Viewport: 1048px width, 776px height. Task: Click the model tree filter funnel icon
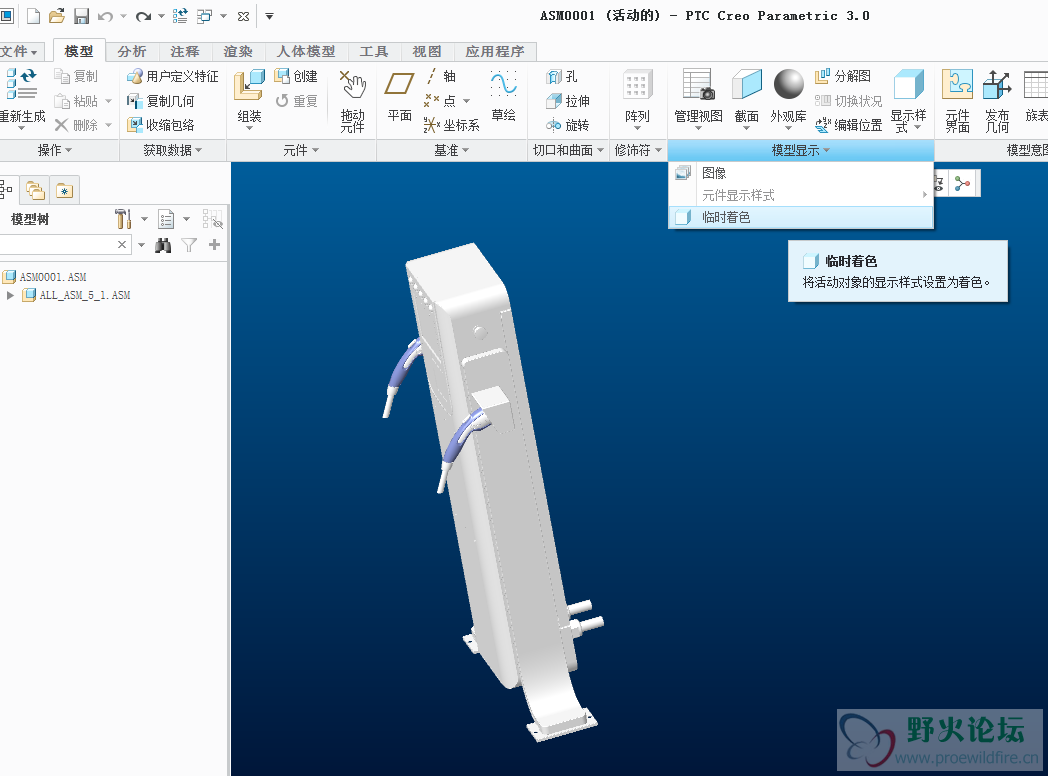click(x=189, y=245)
